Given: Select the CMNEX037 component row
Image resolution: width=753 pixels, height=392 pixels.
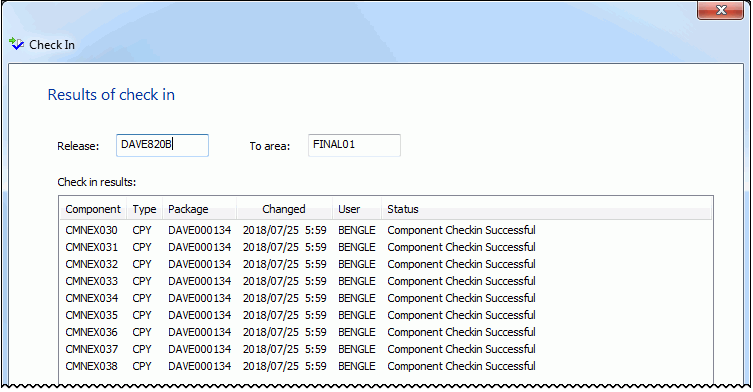Looking at the screenshot, I should [x=386, y=349].
